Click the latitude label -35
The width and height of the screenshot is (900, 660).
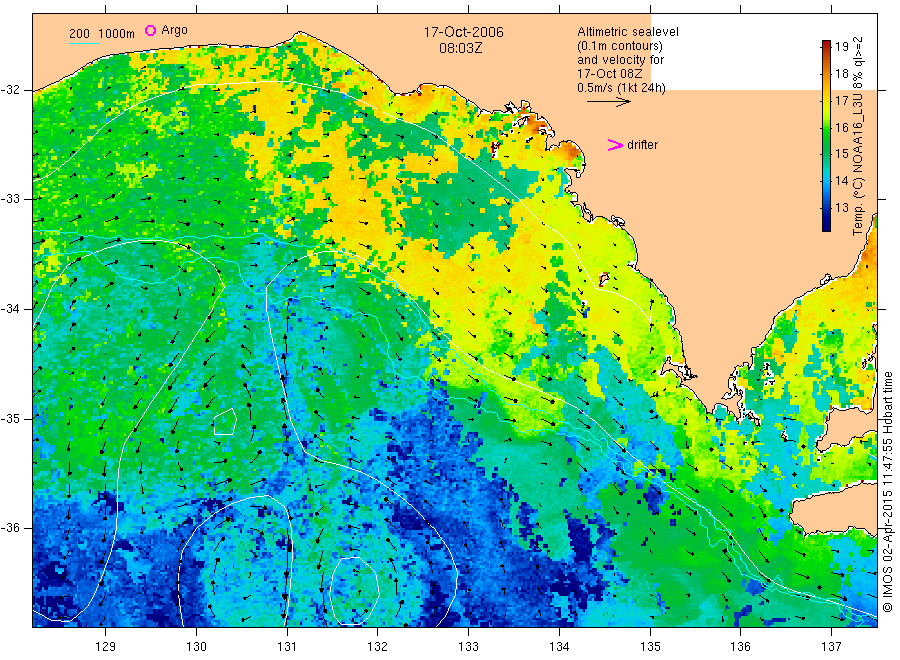[x=10, y=418]
